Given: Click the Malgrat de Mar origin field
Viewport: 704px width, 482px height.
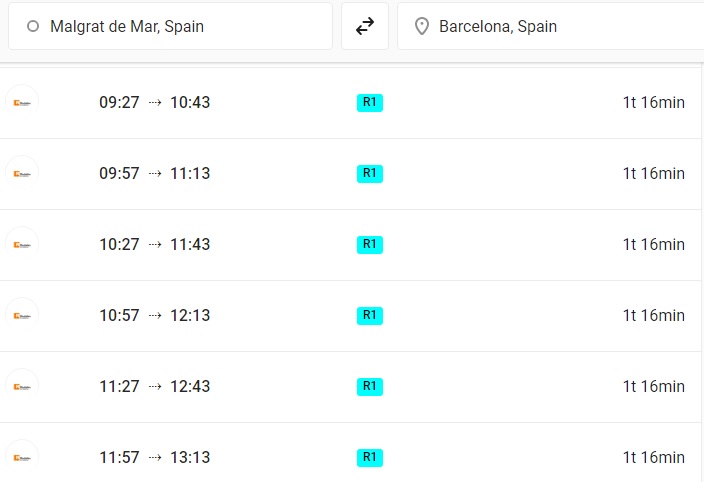Looking at the screenshot, I should pos(170,26).
